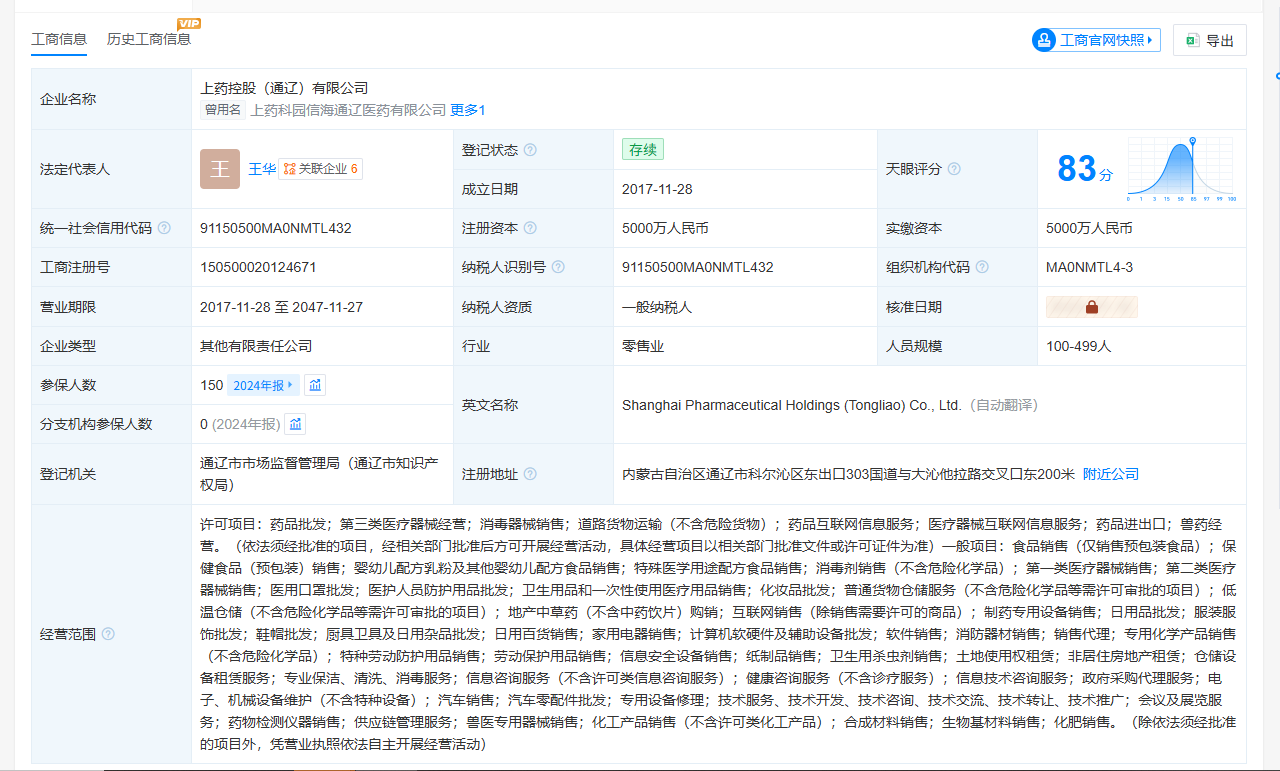Click help icon next to 天眼评分
Image resolution: width=1280 pixels, height=771 pixels.
pos(954,169)
